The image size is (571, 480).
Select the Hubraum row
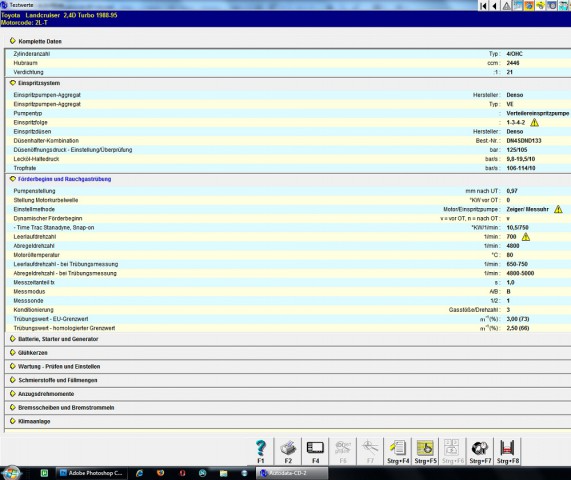coord(288,63)
